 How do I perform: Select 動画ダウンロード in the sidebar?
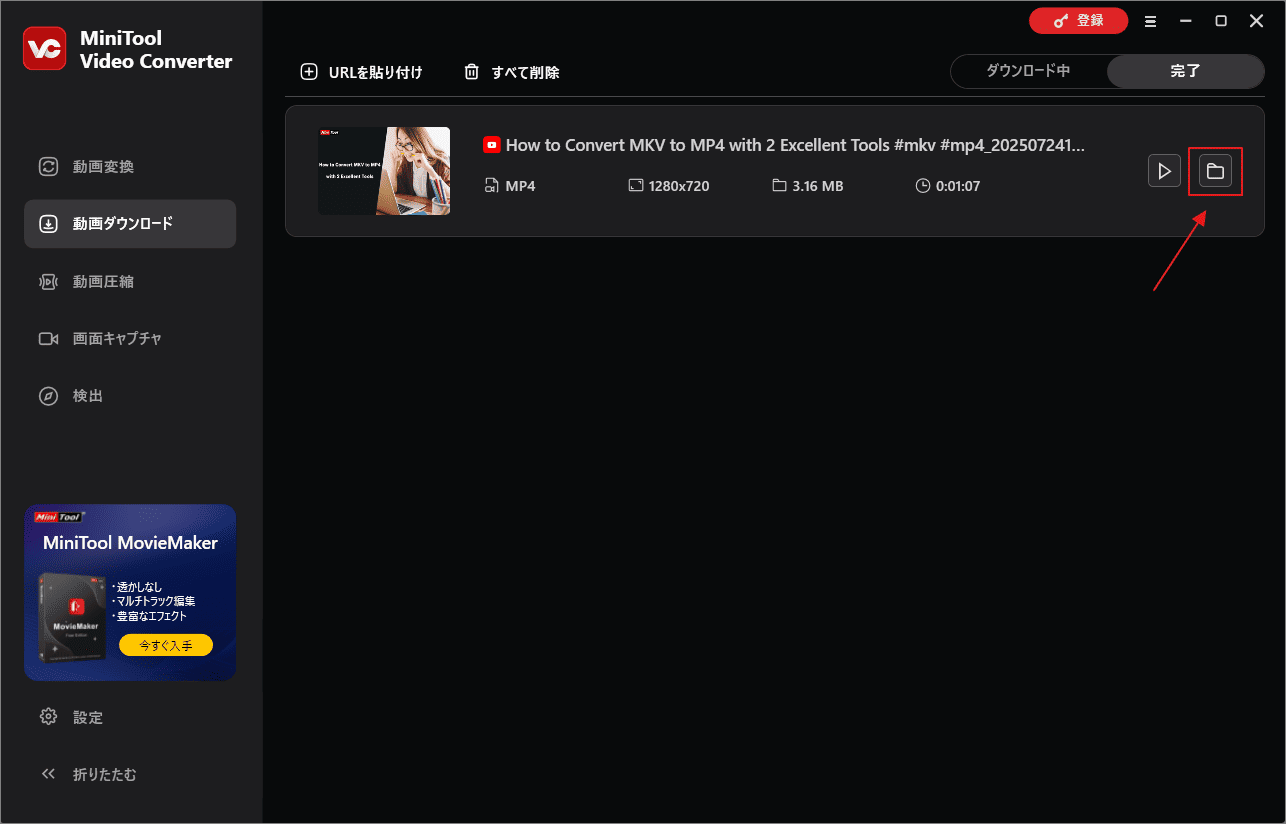[130, 224]
